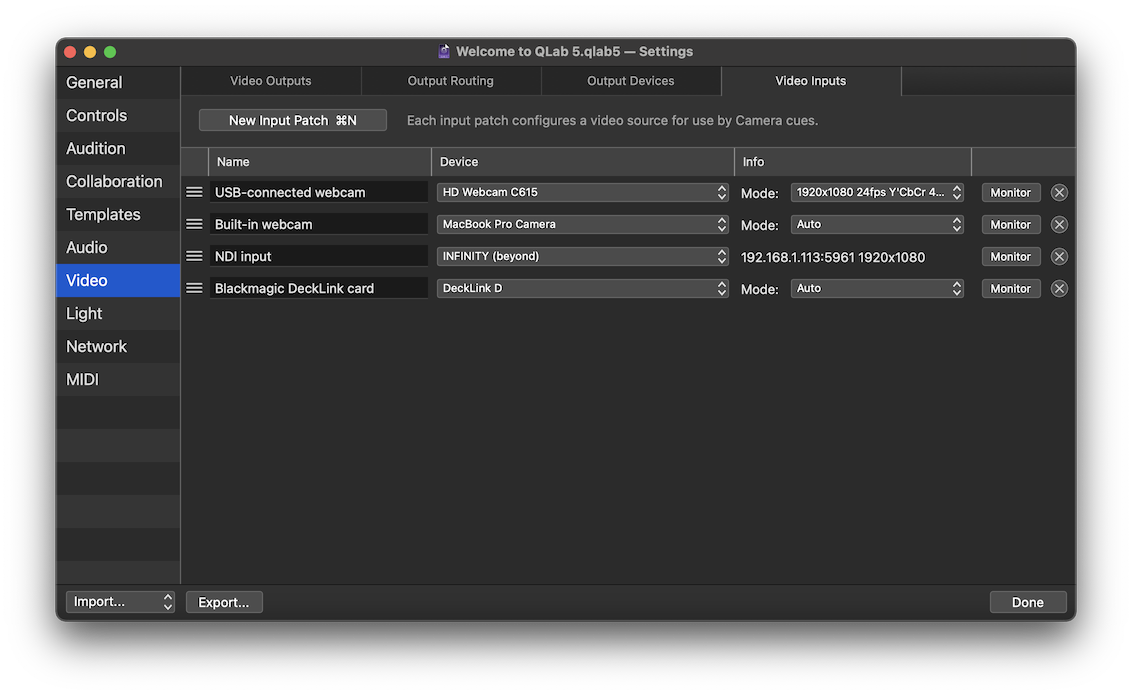This screenshot has height=695, width=1132.
Task: Click the reorder handle beside NDI input
Action: coord(194,256)
